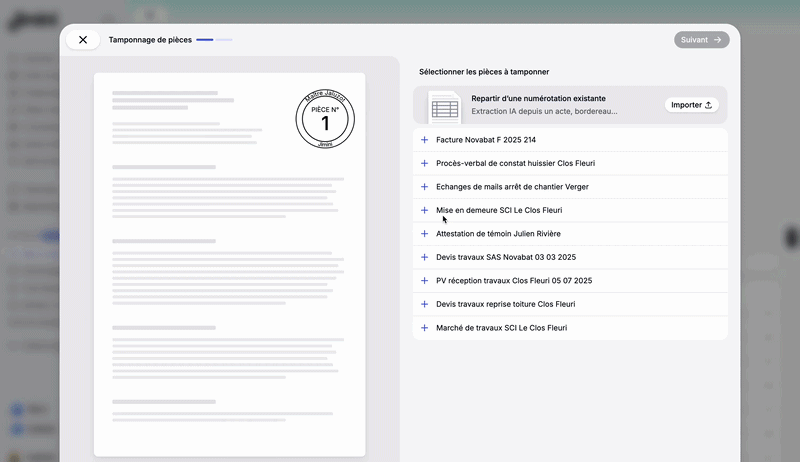The width and height of the screenshot is (800, 462).
Task: Add Devis travaux reprise toiture via plus
Action: (x=424, y=304)
